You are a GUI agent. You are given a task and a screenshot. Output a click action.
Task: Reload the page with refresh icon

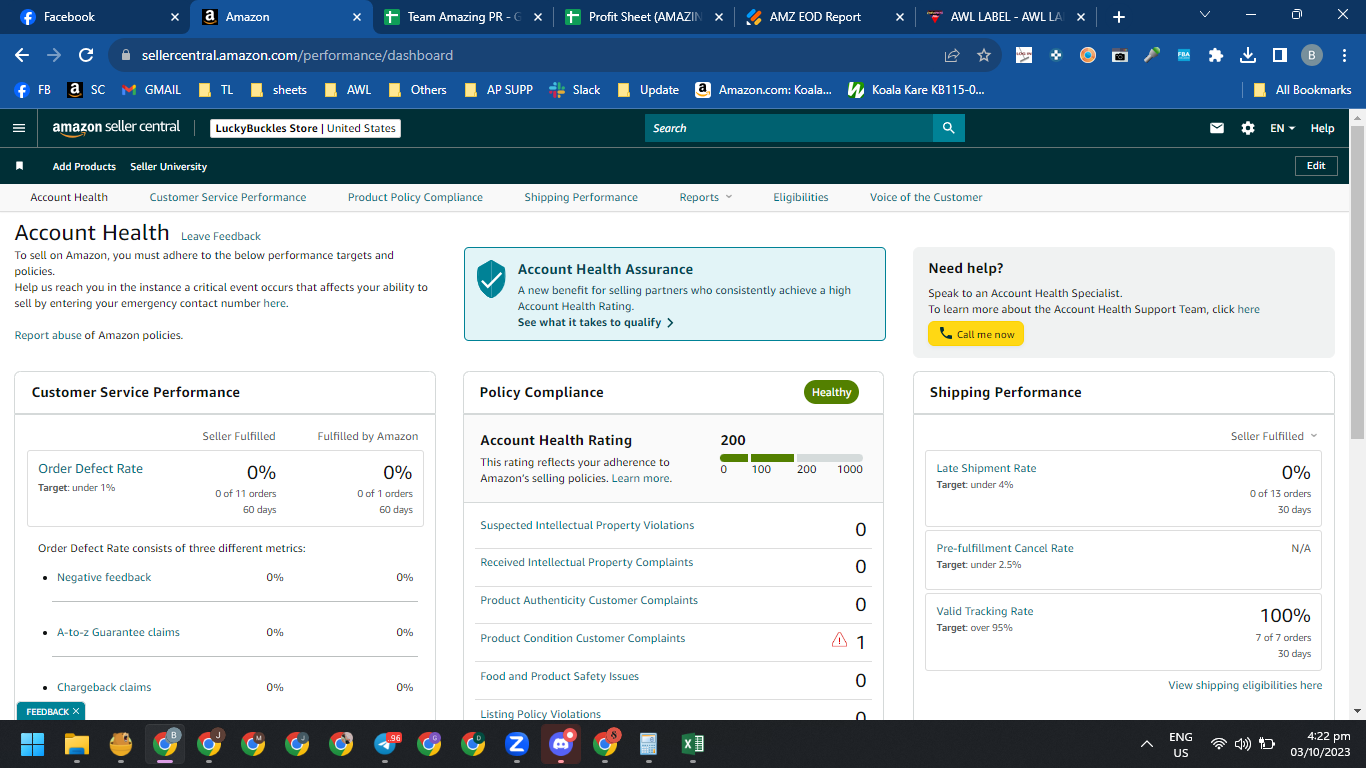coord(86,56)
